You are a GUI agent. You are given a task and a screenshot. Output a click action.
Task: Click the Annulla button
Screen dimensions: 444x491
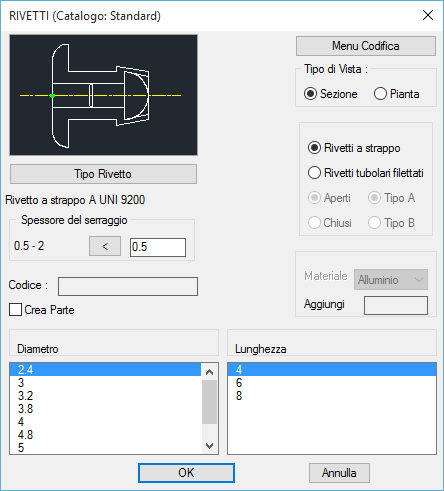pyautogui.click(x=339, y=473)
